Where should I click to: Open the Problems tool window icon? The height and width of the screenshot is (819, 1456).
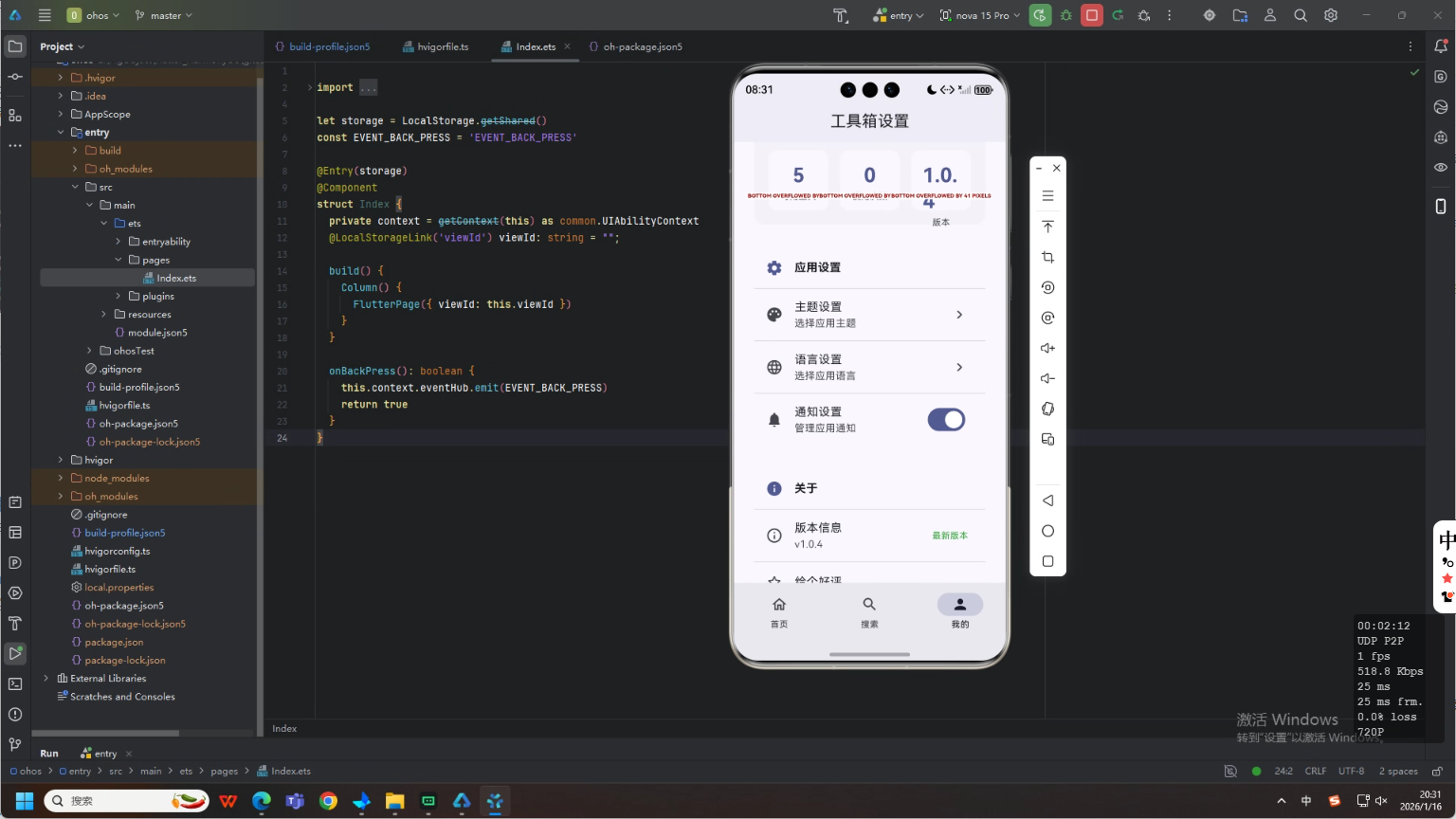[15, 714]
